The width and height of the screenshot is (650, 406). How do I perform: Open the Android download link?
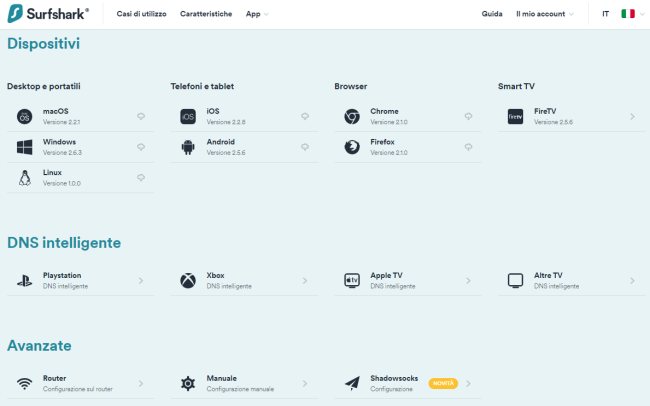[x=244, y=147]
